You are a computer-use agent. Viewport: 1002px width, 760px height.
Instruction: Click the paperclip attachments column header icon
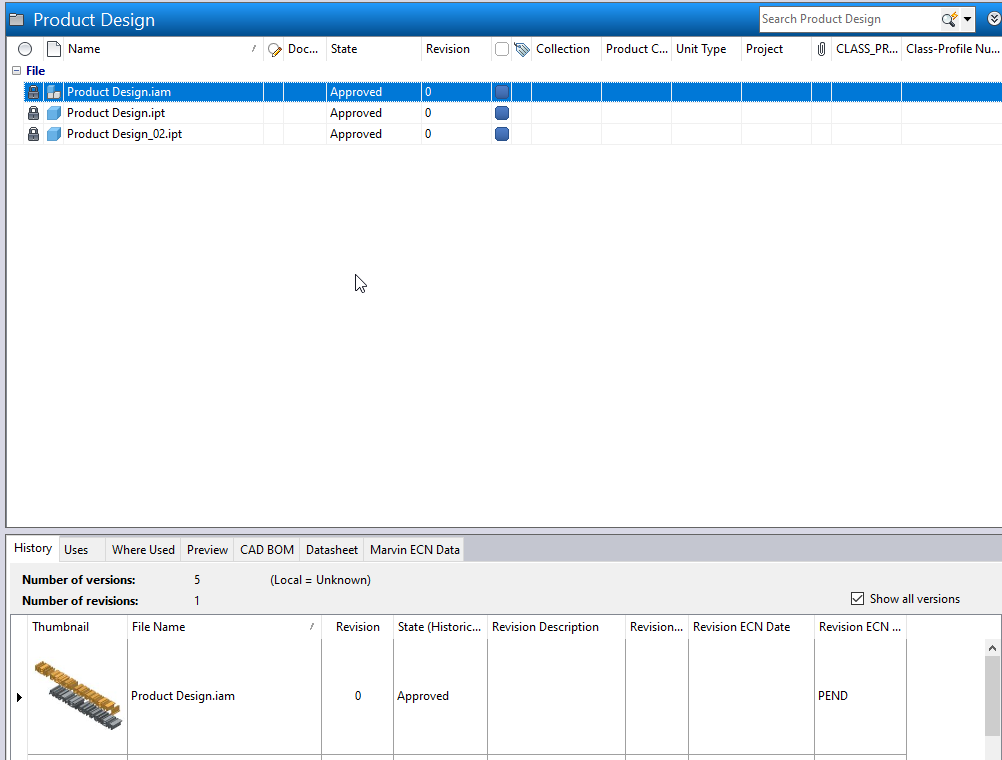(821, 48)
